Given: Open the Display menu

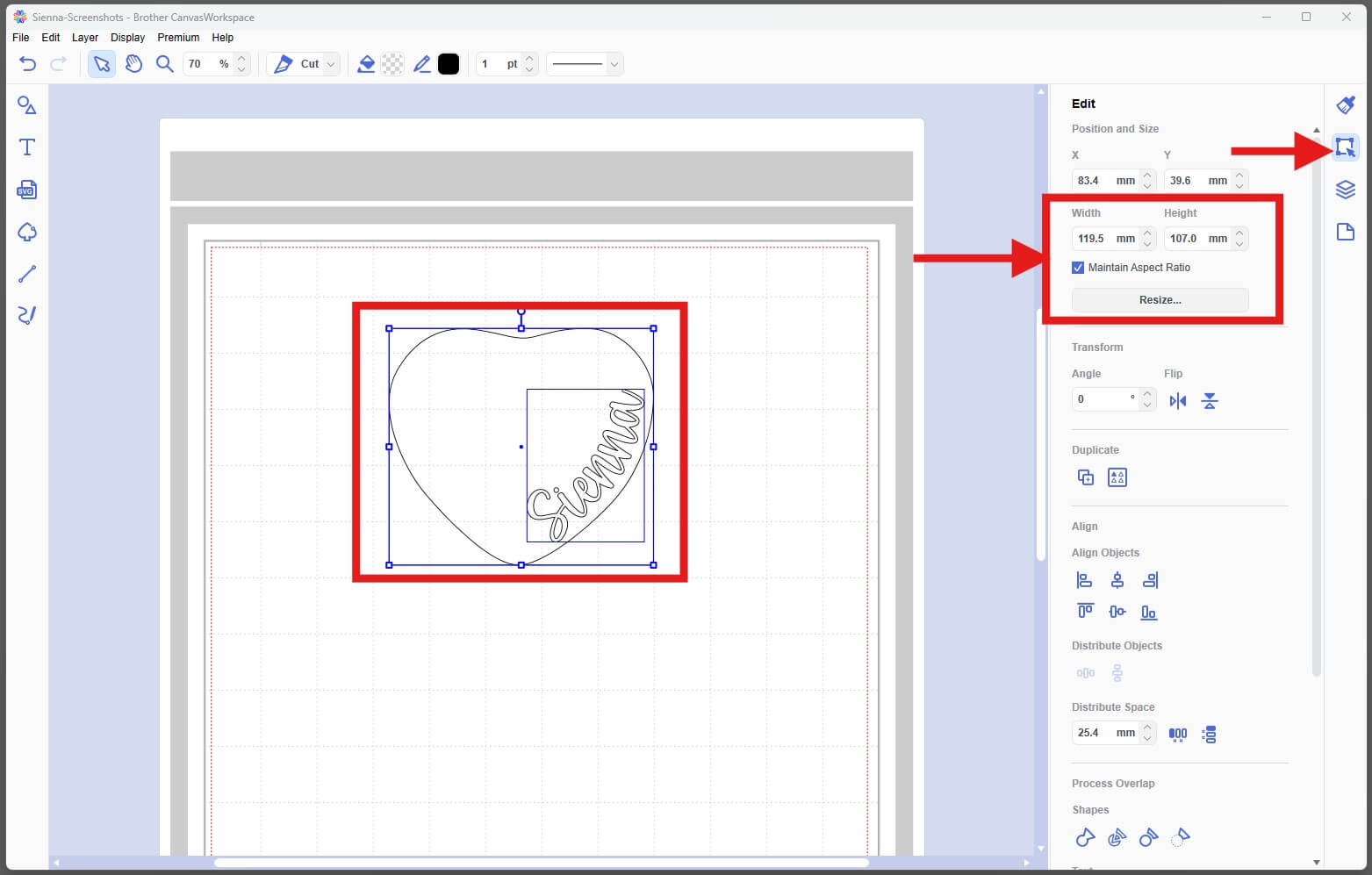Looking at the screenshot, I should (x=128, y=38).
